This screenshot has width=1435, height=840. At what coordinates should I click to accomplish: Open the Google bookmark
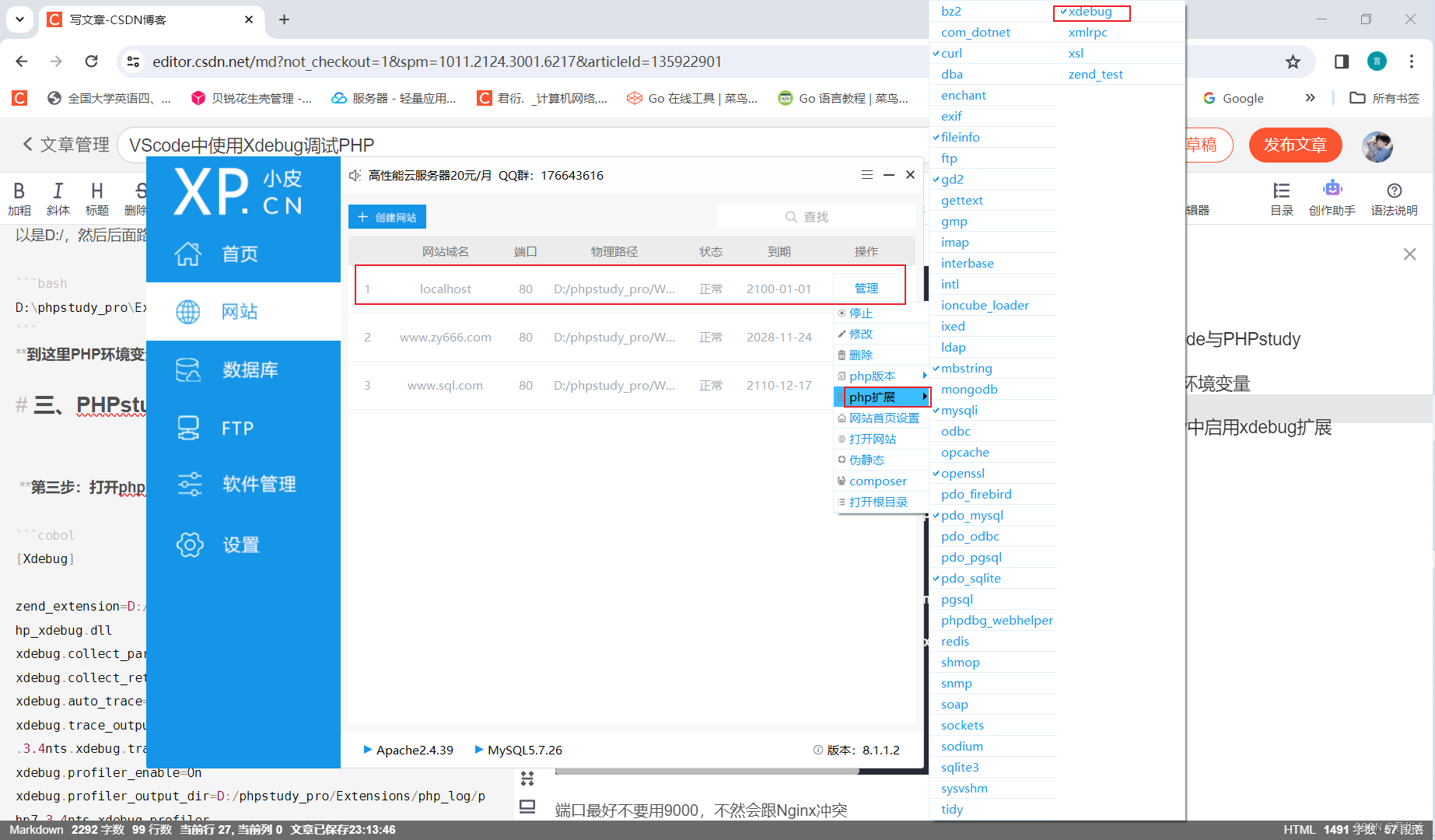pos(1233,98)
